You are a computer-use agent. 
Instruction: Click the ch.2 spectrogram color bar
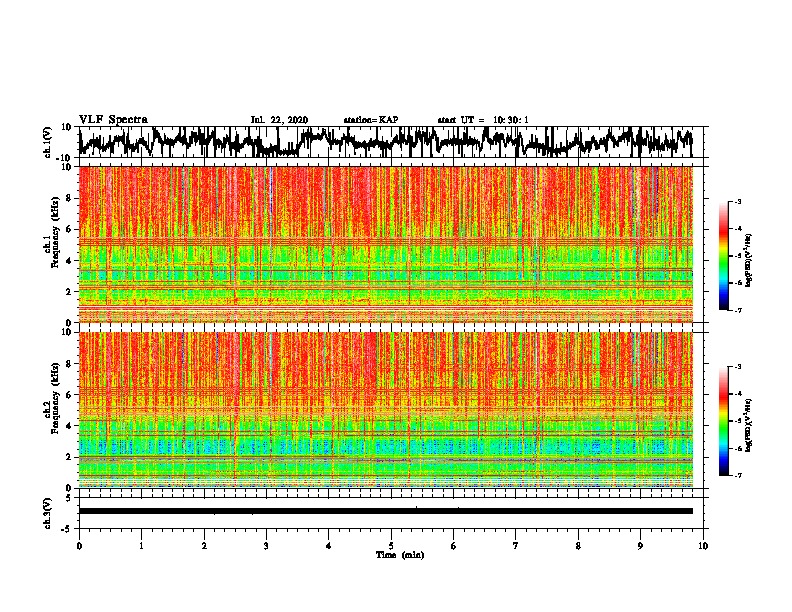pyautogui.click(x=724, y=421)
